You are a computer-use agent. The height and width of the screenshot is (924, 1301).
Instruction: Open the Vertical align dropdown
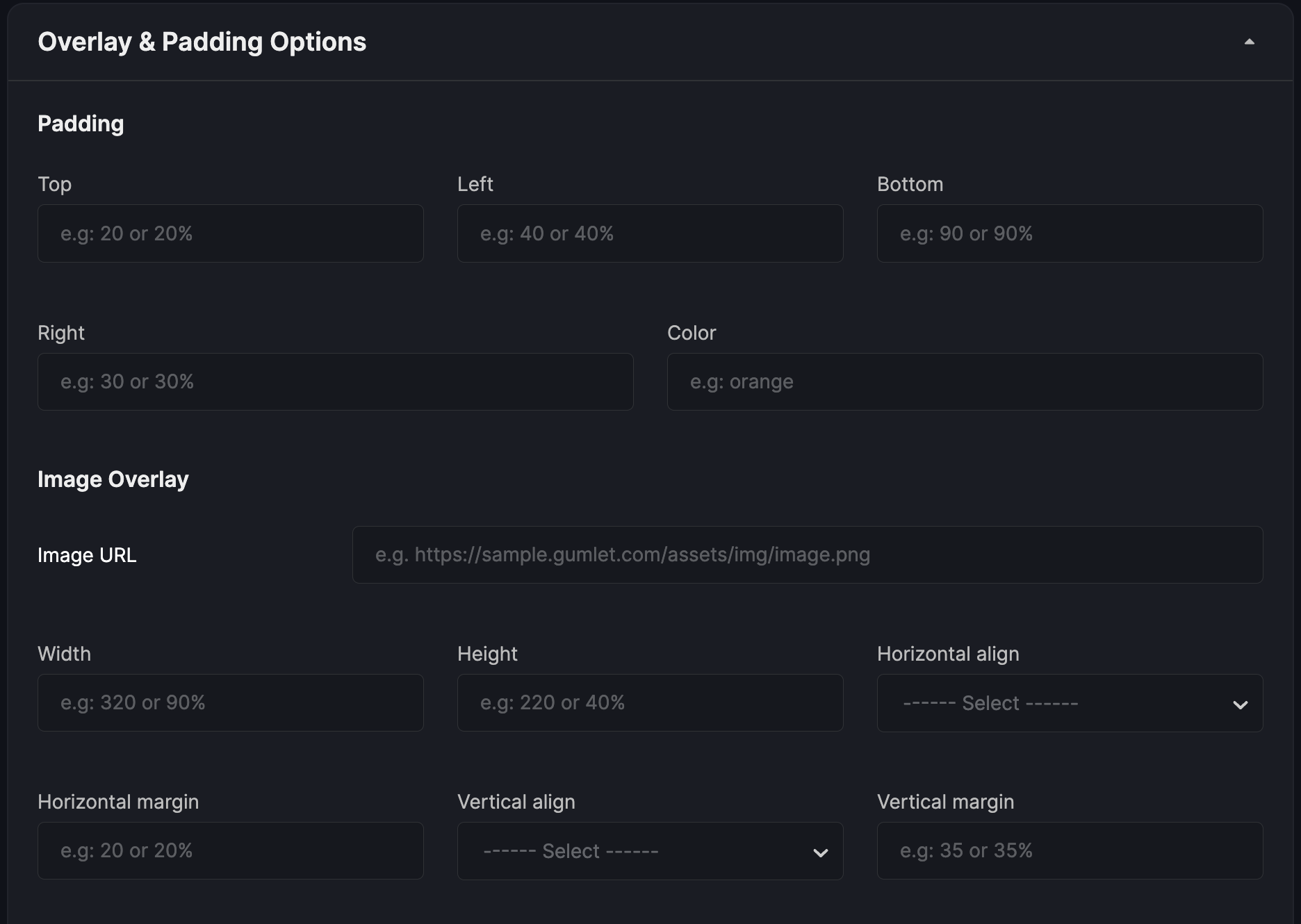(650, 851)
